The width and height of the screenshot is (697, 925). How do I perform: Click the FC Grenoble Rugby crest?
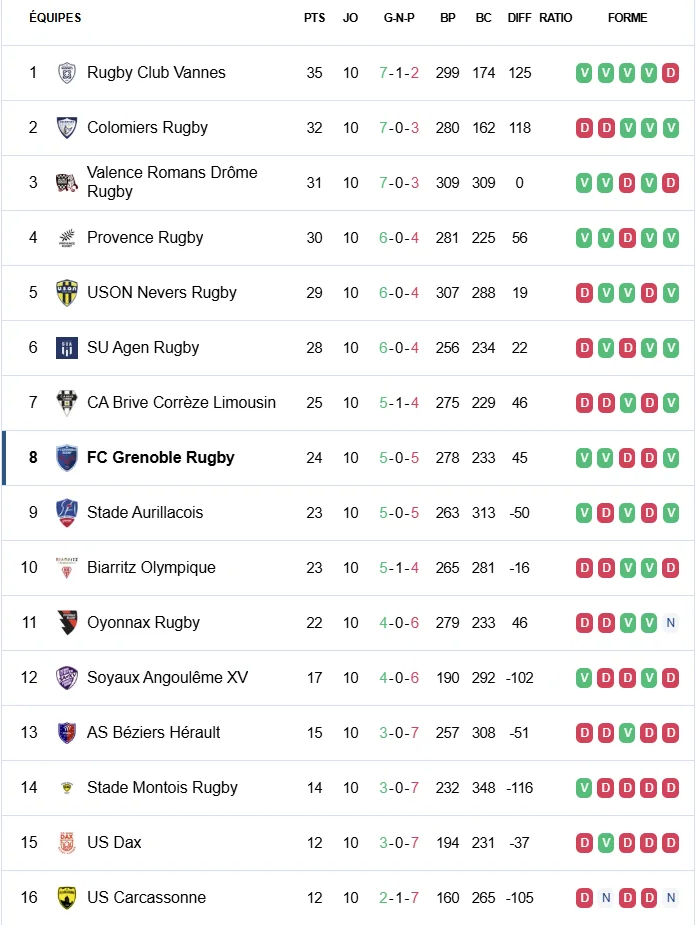(67, 458)
